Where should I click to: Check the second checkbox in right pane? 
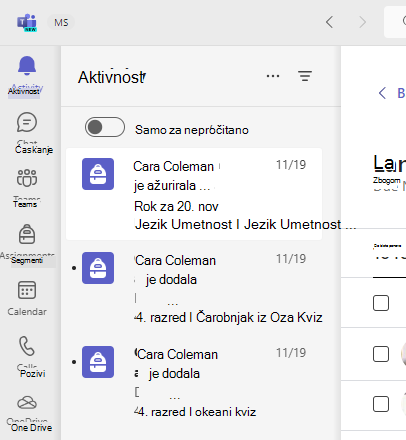[x=381, y=354]
